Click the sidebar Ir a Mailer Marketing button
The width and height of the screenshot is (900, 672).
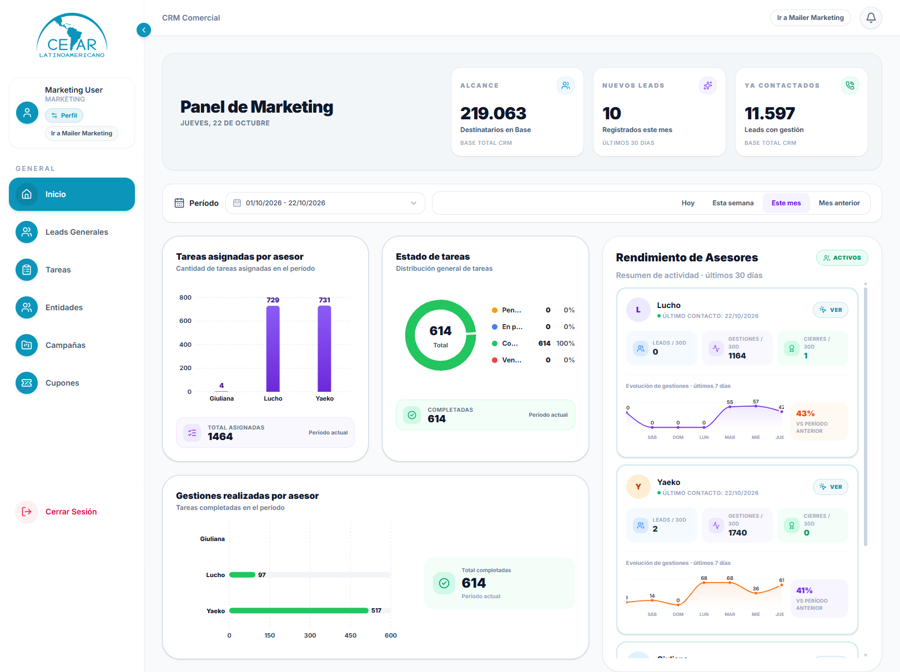[x=82, y=133]
